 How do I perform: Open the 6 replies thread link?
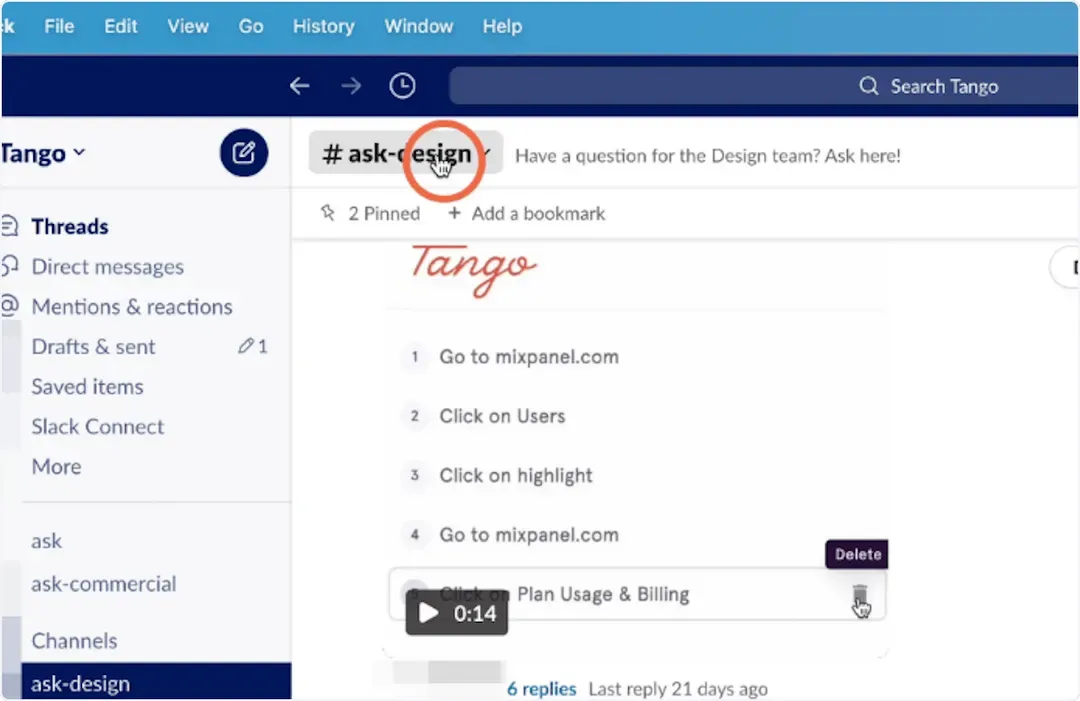point(542,689)
